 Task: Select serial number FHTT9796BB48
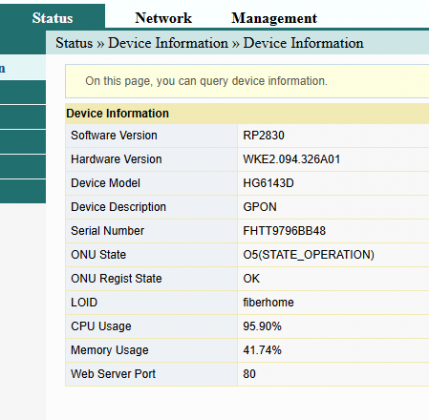click(284, 231)
